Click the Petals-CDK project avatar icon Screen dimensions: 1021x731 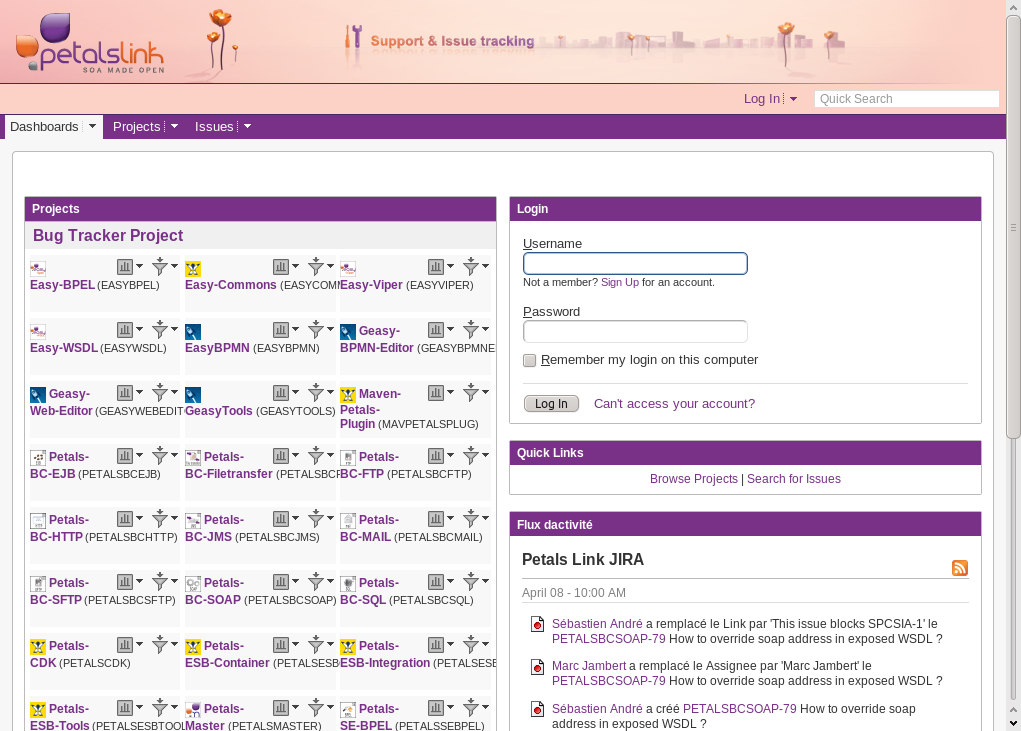38,647
